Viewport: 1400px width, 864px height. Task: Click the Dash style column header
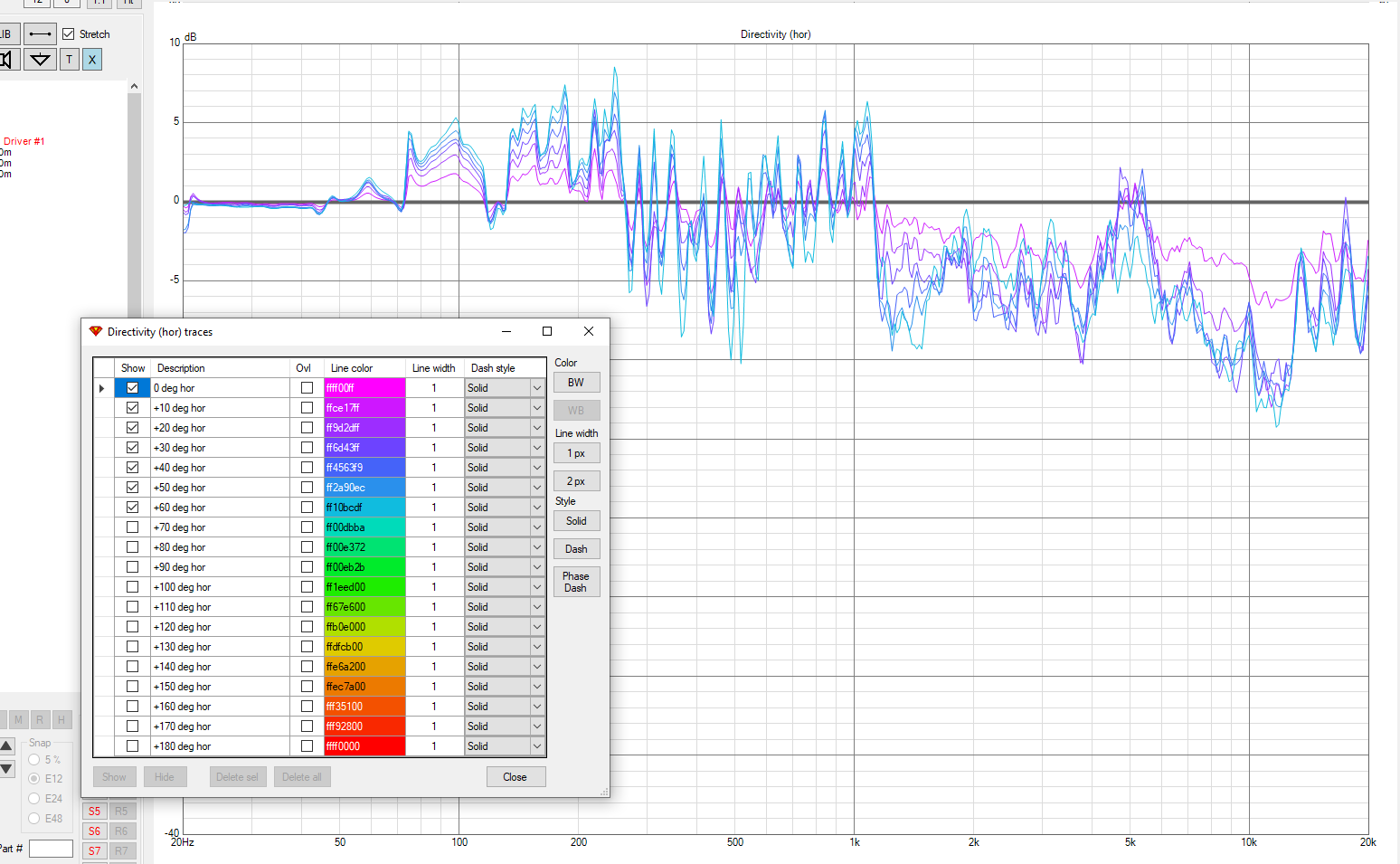pyautogui.click(x=505, y=368)
